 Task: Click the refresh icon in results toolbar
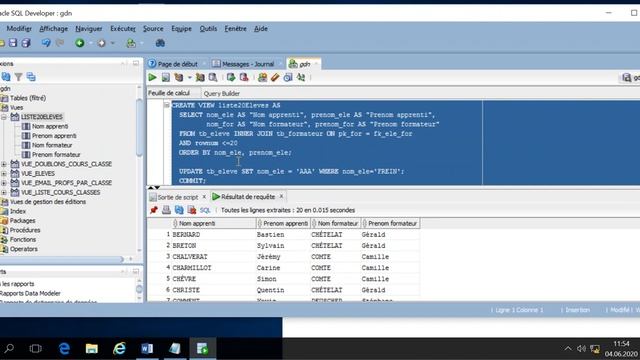click(179, 210)
